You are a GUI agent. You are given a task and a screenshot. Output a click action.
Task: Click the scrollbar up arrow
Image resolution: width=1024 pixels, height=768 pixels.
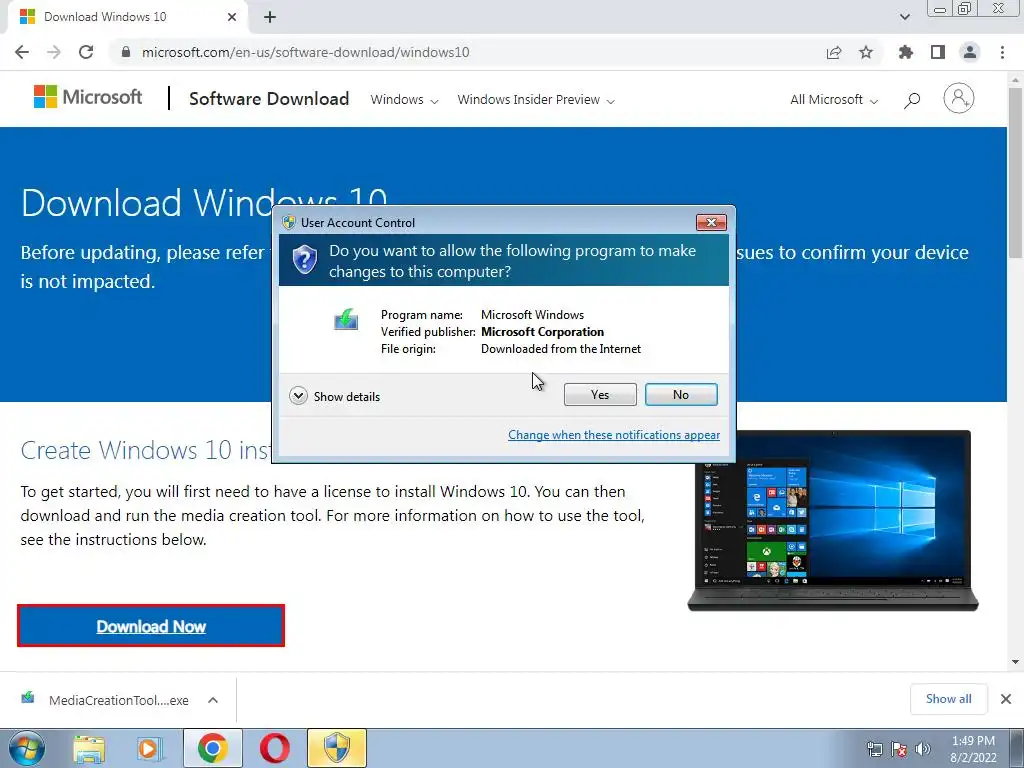(1015, 79)
